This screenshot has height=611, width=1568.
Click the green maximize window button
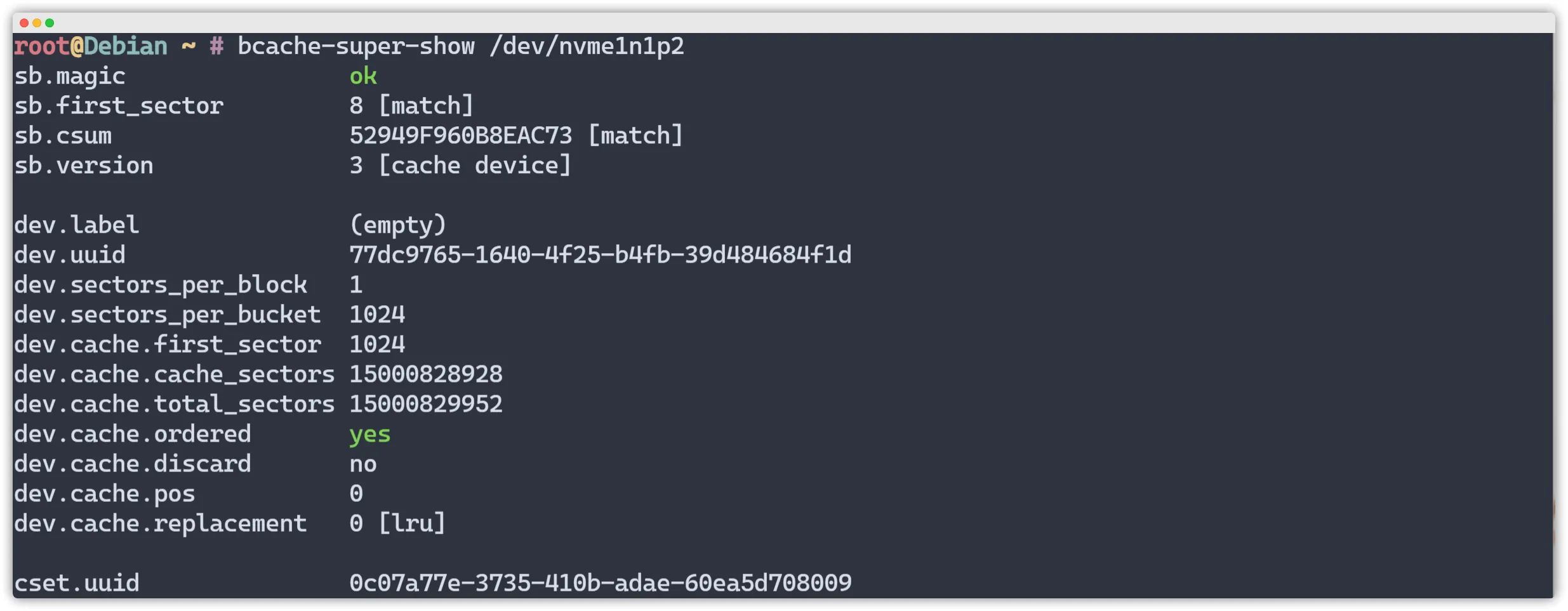(50, 23)
